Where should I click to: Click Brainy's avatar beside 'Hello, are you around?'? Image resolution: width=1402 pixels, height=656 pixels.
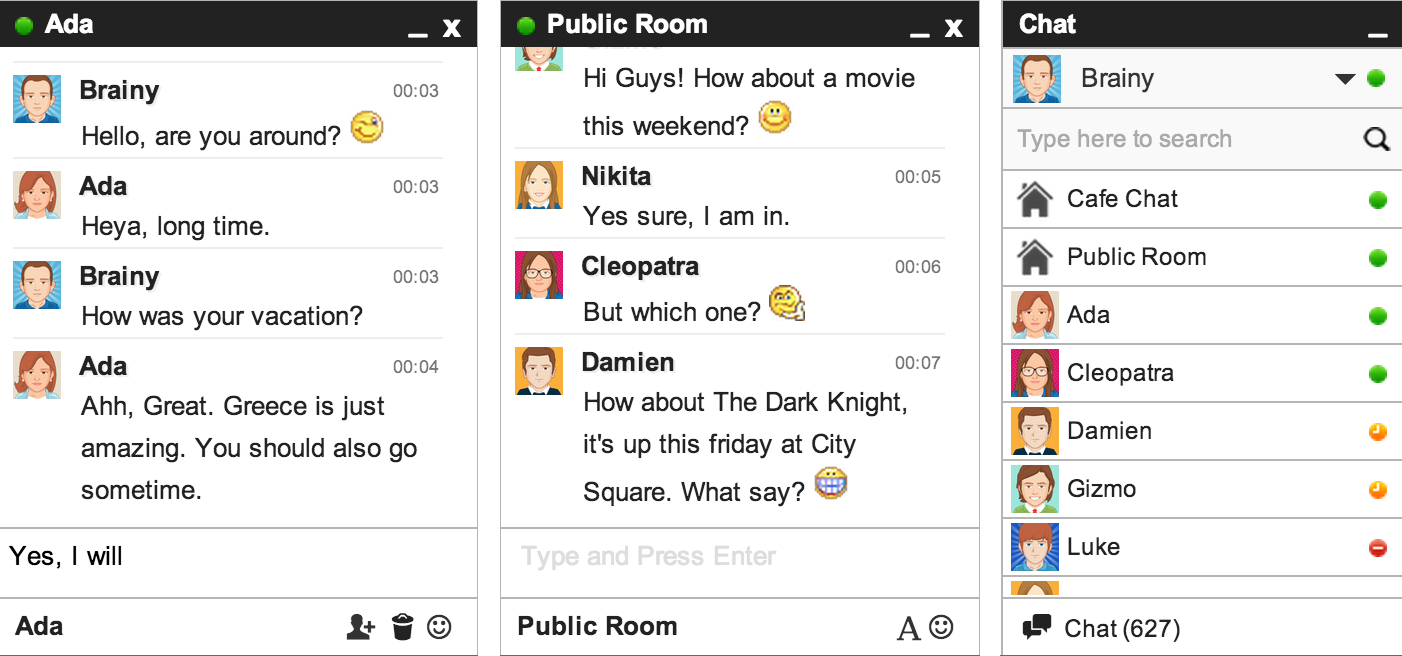coord(37,99)
